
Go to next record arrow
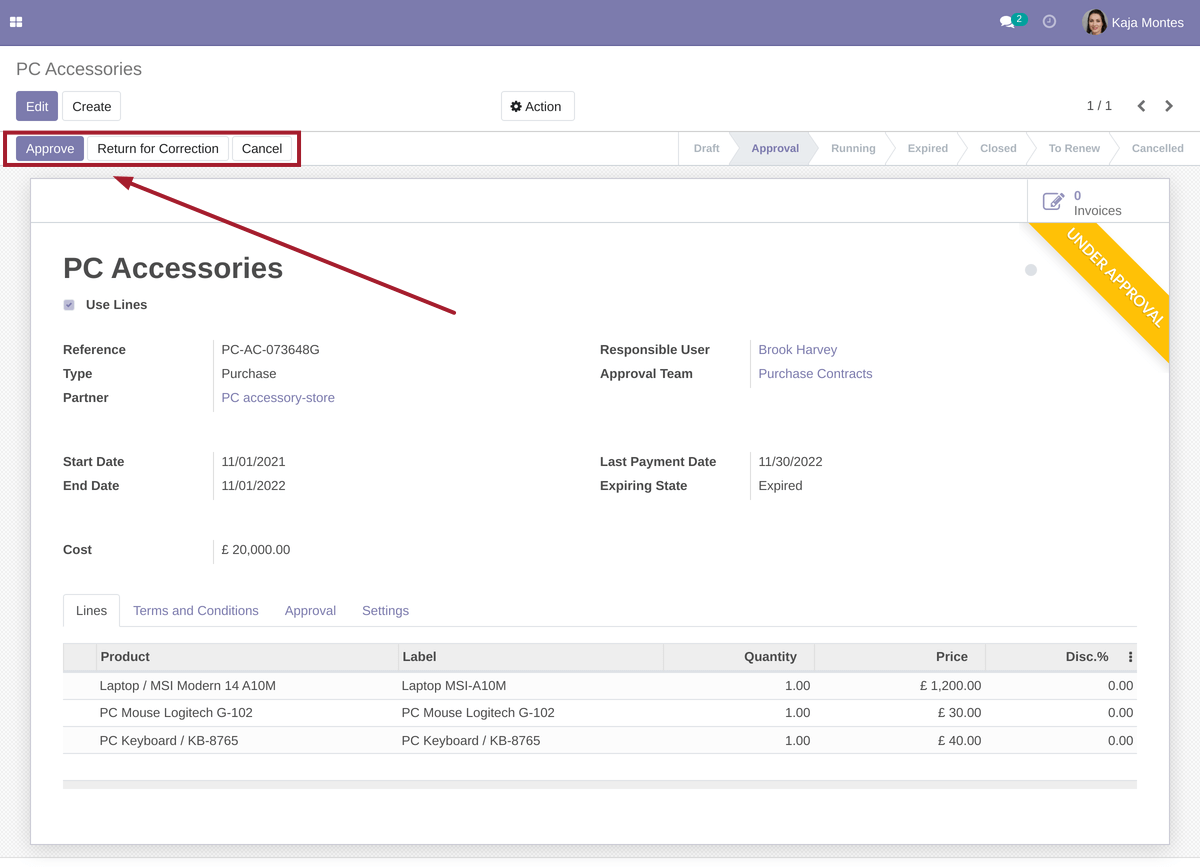tap(1169, 106)
